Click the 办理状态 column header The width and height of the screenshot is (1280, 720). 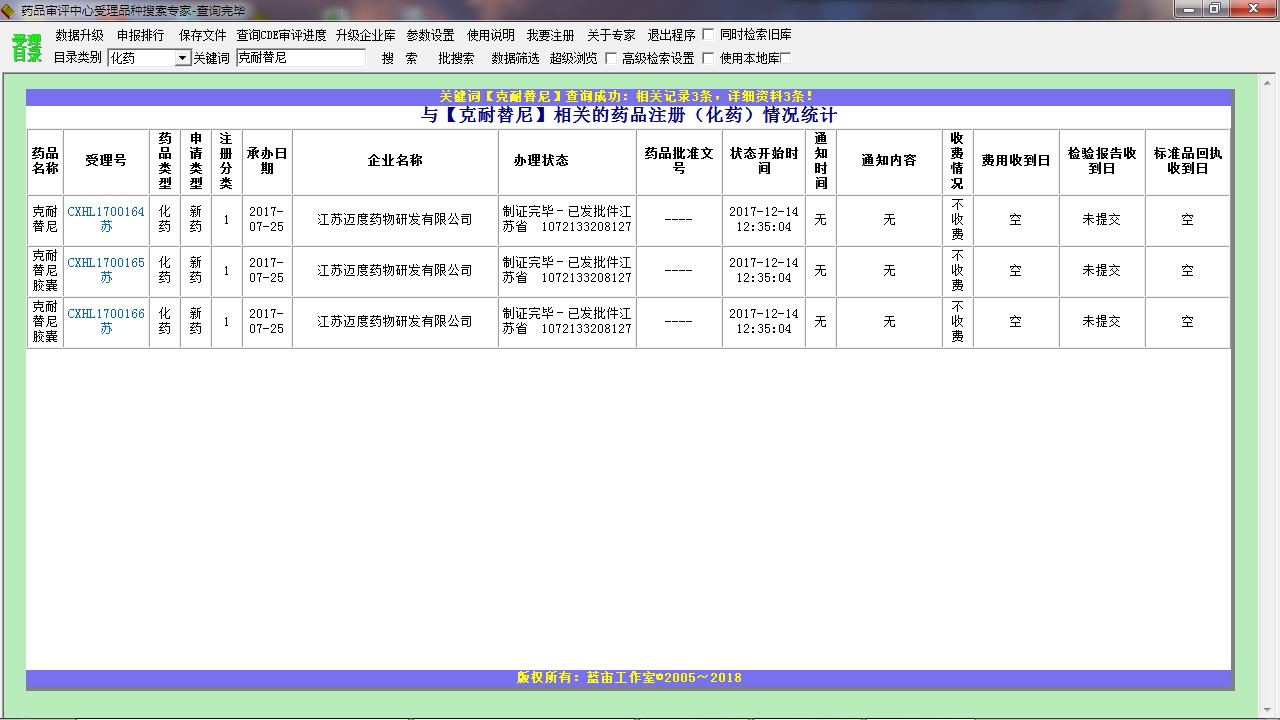[x=567, y=161]
